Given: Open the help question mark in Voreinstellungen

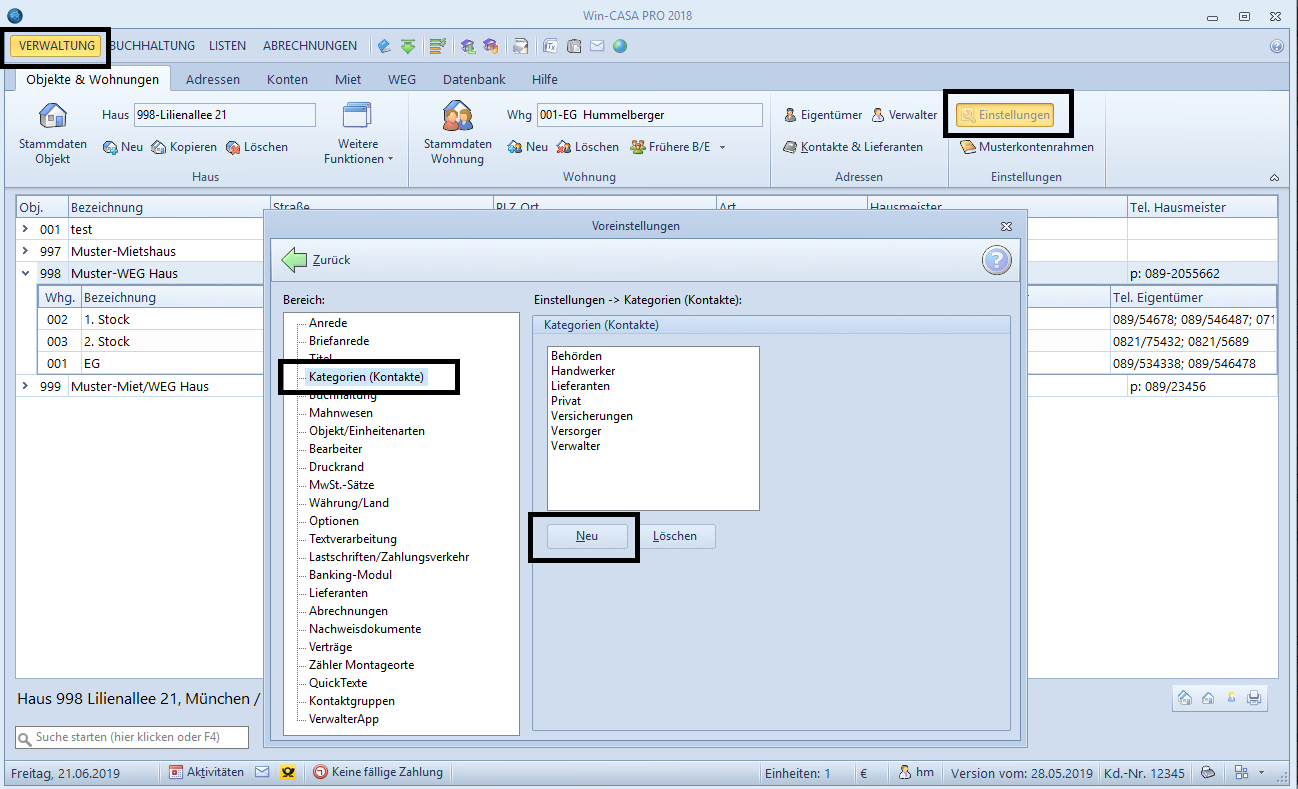Looking at the screenshot, I should (996, 261).
